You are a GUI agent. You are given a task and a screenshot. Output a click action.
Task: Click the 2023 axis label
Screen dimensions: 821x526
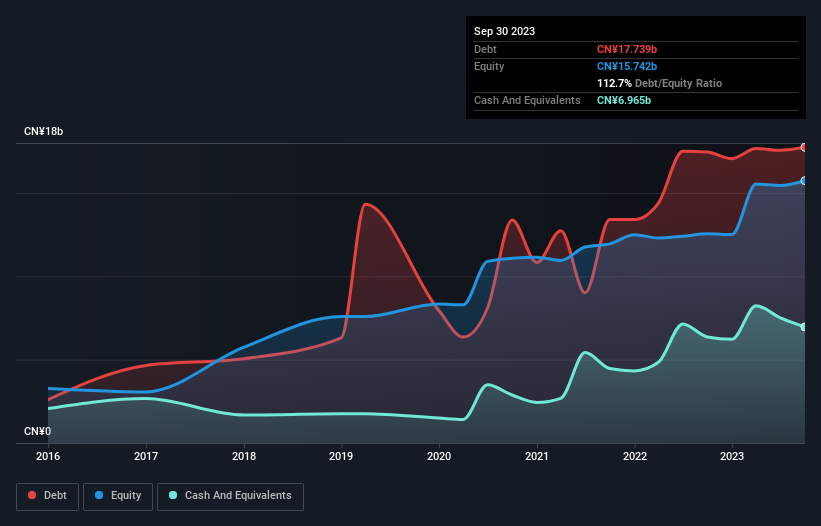[732, 456]
